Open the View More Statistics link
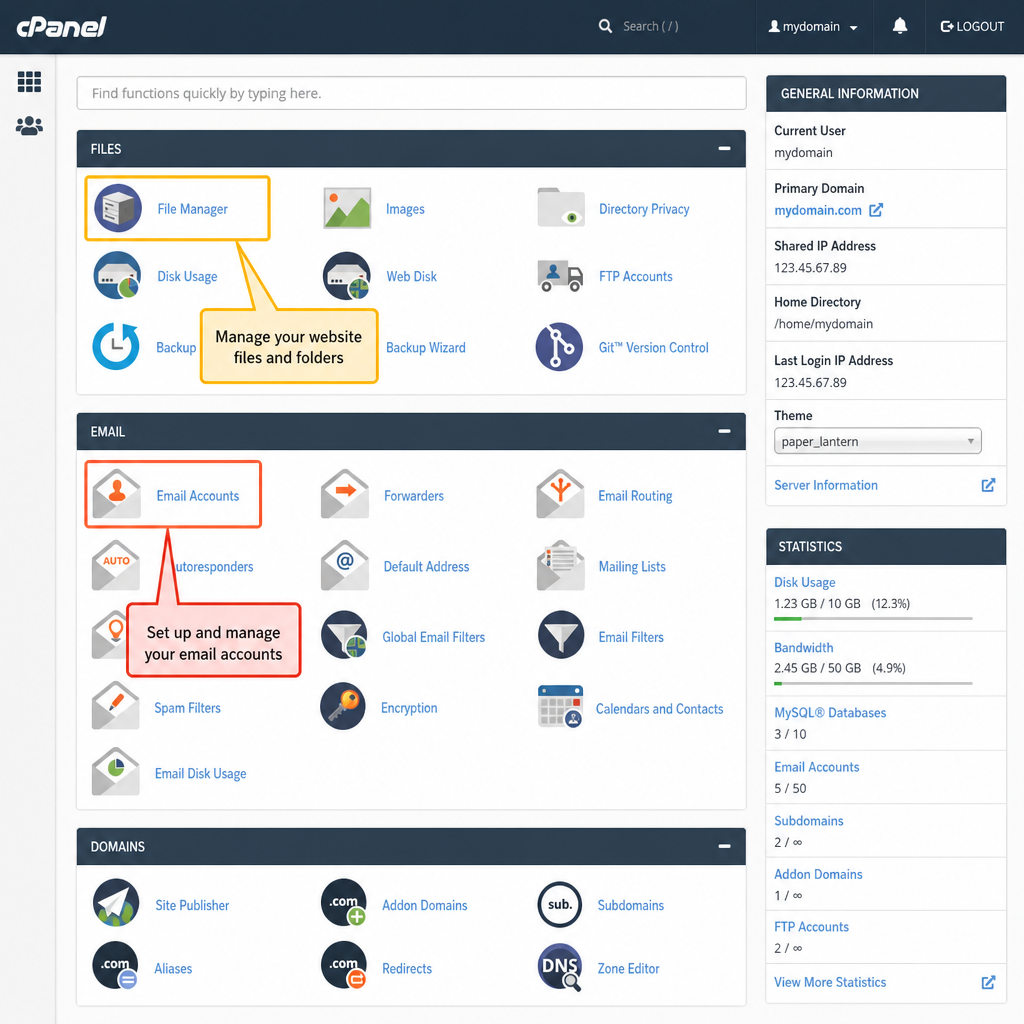This screenshot has height=1024, width=1024. point(829,982)
